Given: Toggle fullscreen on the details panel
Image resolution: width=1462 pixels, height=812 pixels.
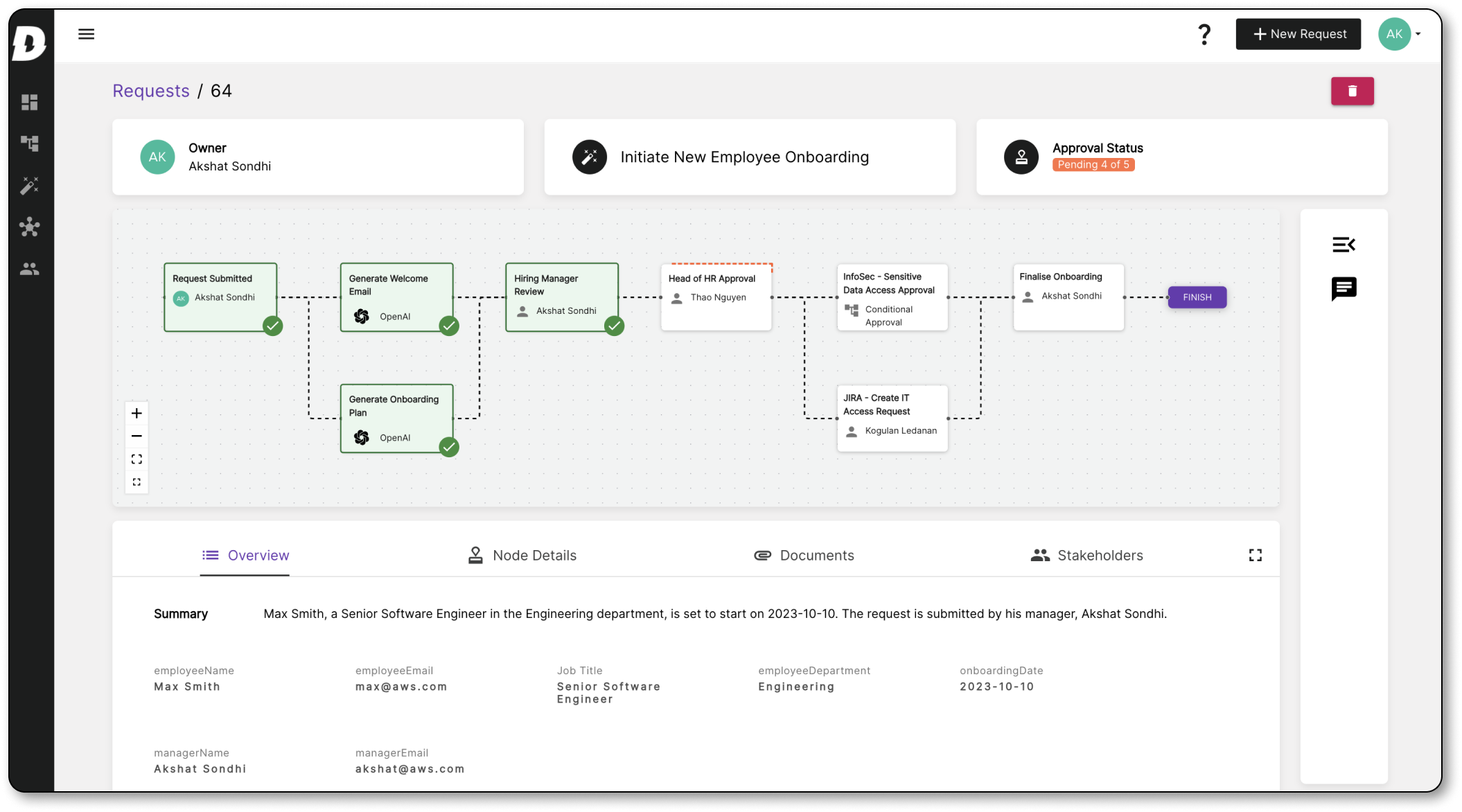Looking at the screenshot, I should [x=1255, y=554].
